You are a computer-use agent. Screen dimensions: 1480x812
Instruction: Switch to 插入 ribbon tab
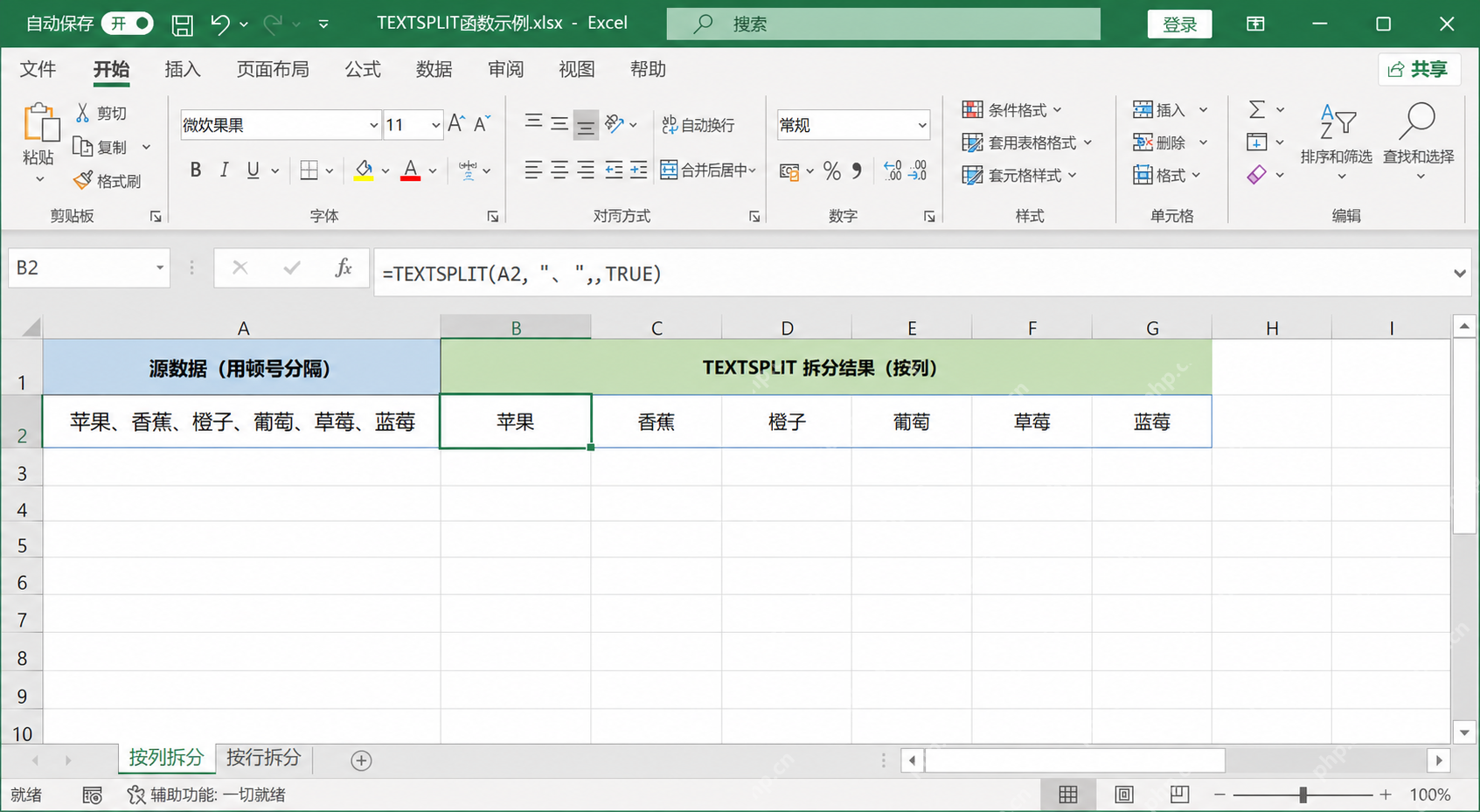point(183,69)
